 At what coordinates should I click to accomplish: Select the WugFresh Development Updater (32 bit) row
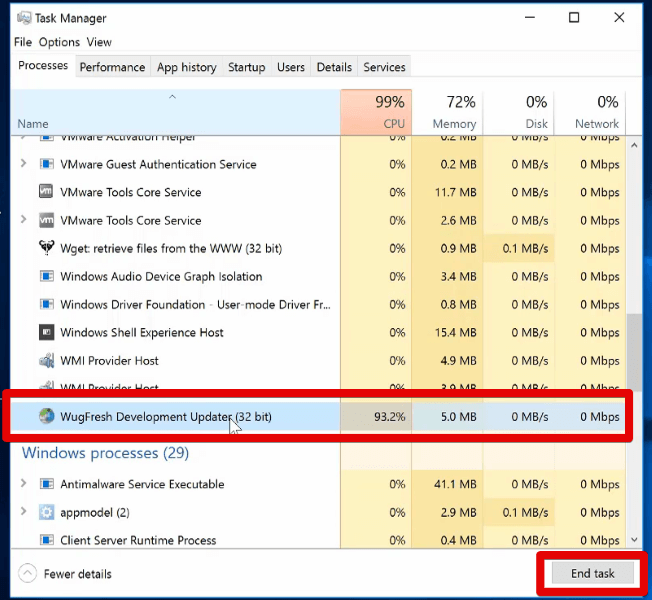pyautogui.click(x=318, y=416)
